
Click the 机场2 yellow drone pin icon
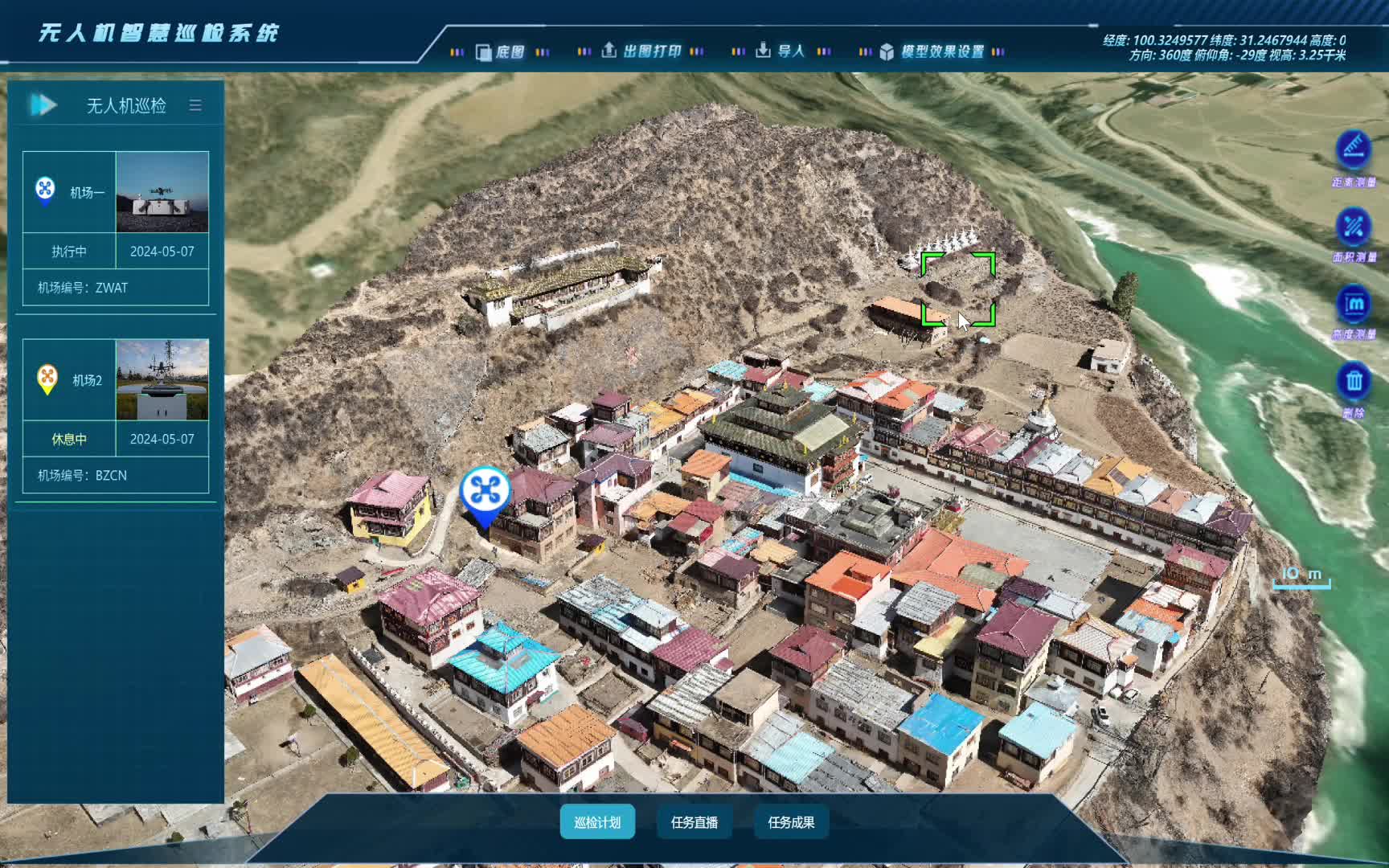[x=47, y=378]
